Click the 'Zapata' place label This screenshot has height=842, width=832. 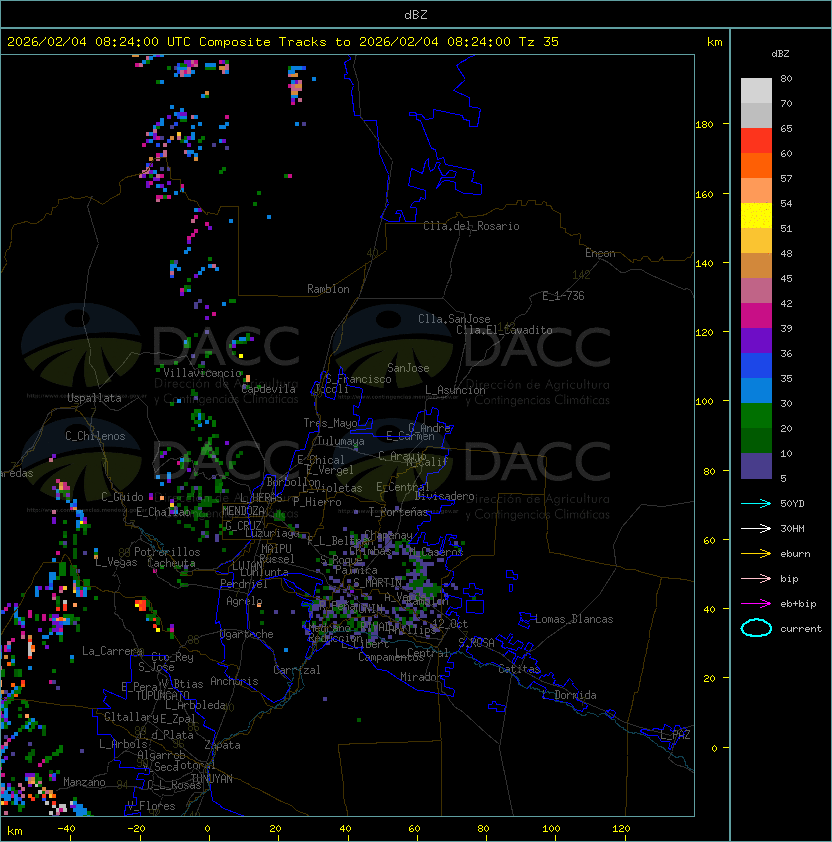point(222,745)
